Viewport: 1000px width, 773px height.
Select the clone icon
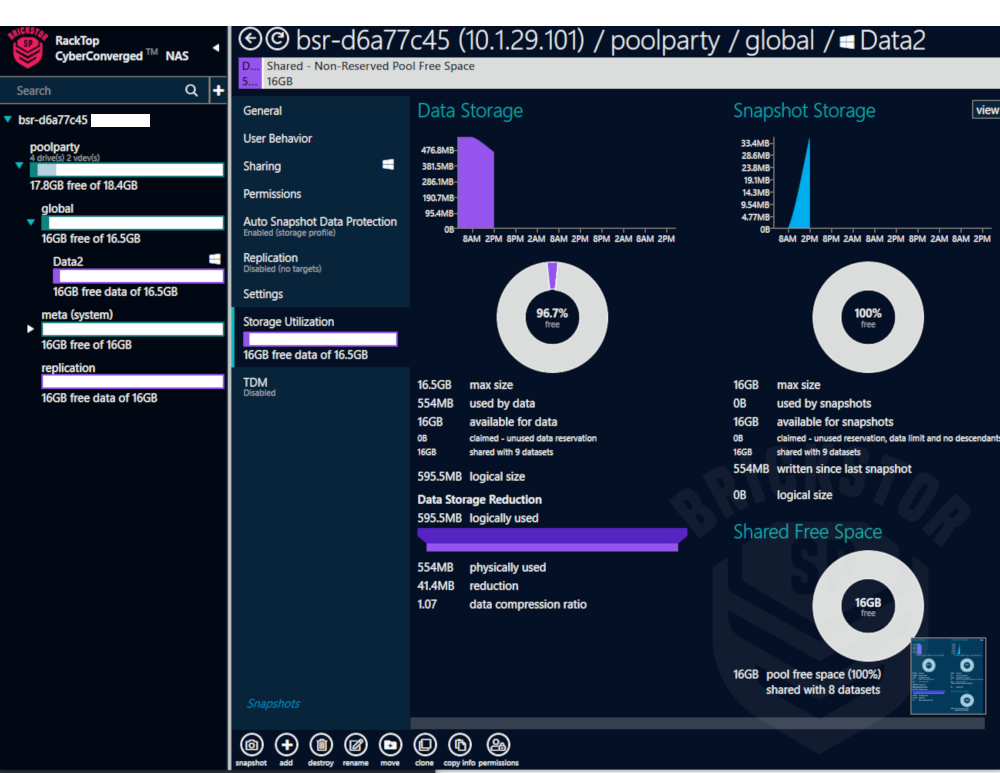pyautogui.click(x=425, y=746)
